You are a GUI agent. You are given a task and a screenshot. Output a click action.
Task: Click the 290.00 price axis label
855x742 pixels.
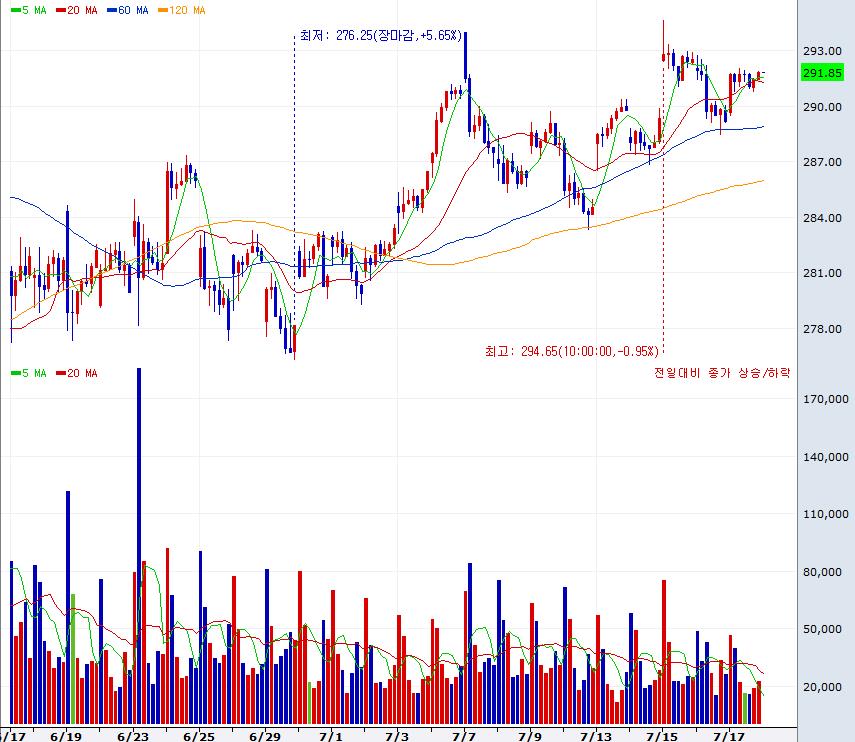pos(822,107)
